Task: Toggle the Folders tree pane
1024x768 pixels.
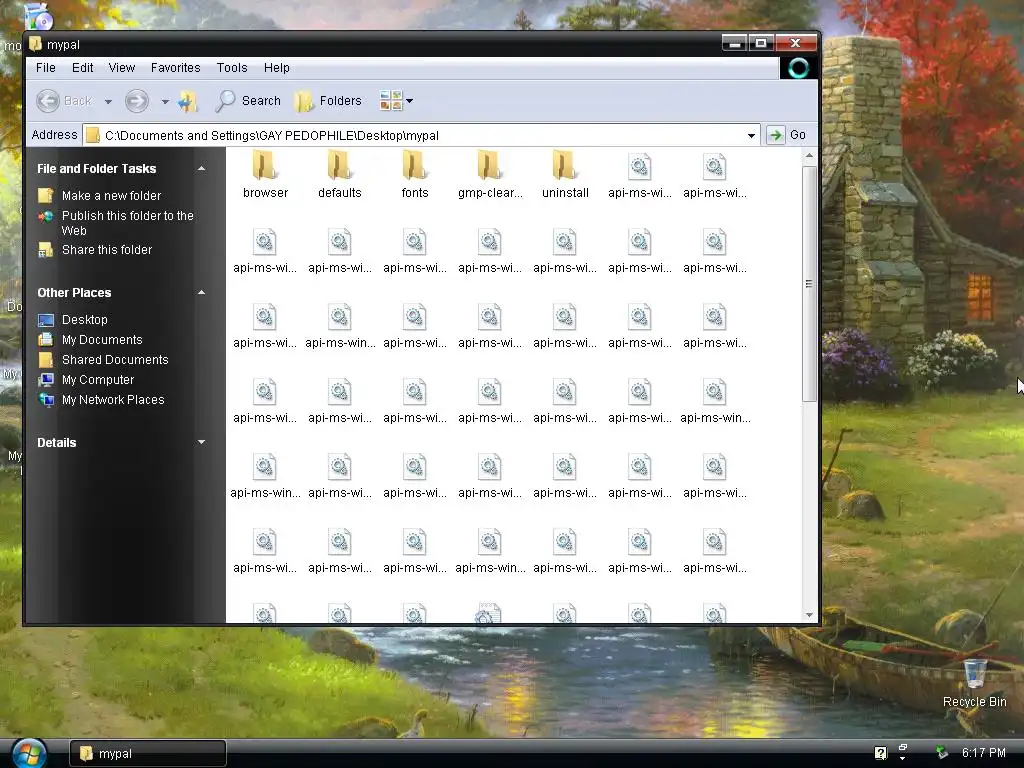Action: (328, 101)
